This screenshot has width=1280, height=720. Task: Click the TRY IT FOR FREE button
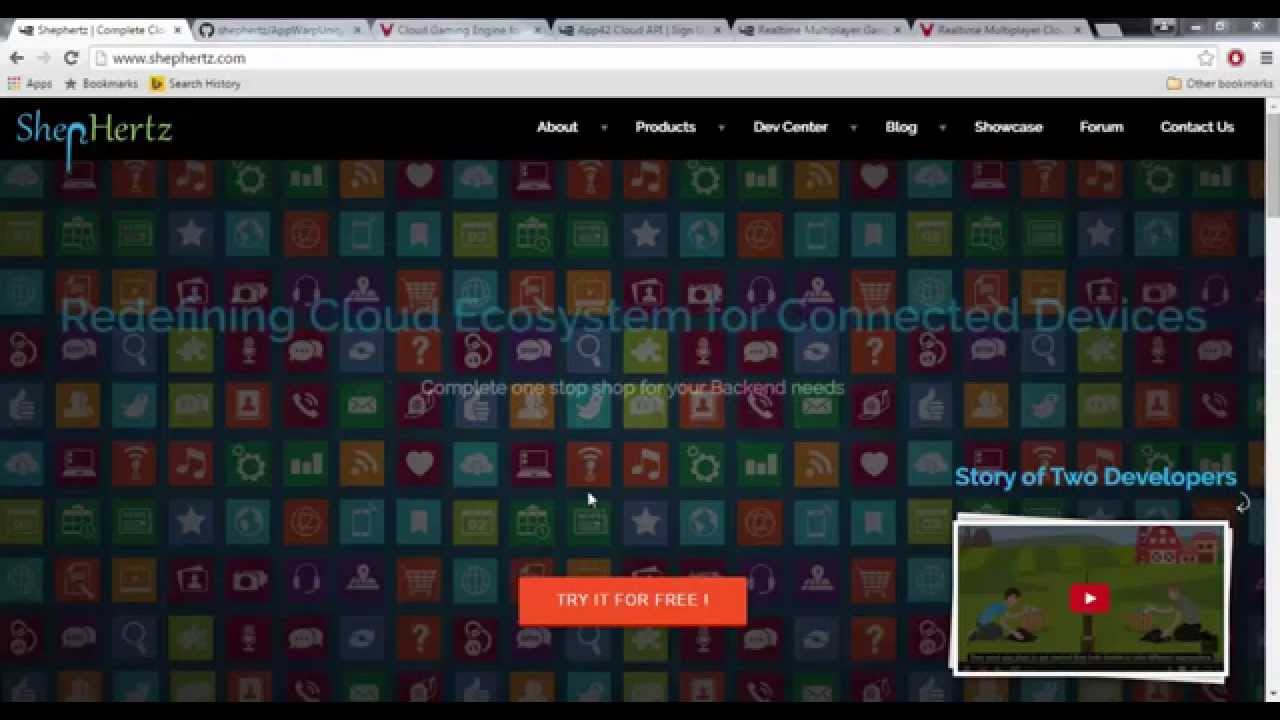[x=632, y=600]
